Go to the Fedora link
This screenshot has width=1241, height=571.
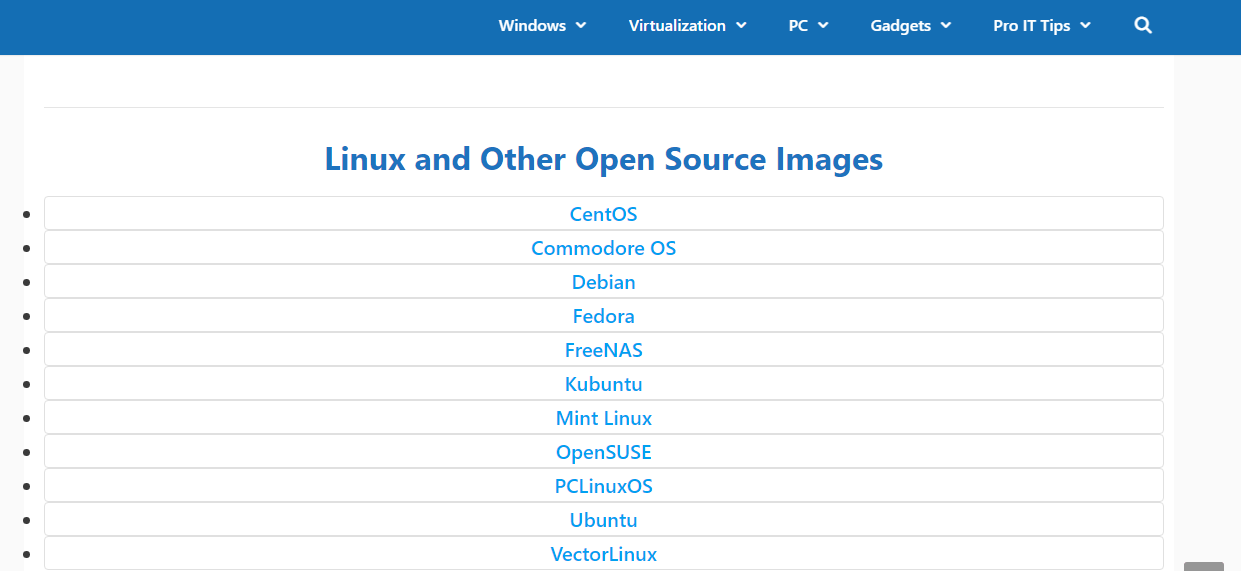pos(603,316)
